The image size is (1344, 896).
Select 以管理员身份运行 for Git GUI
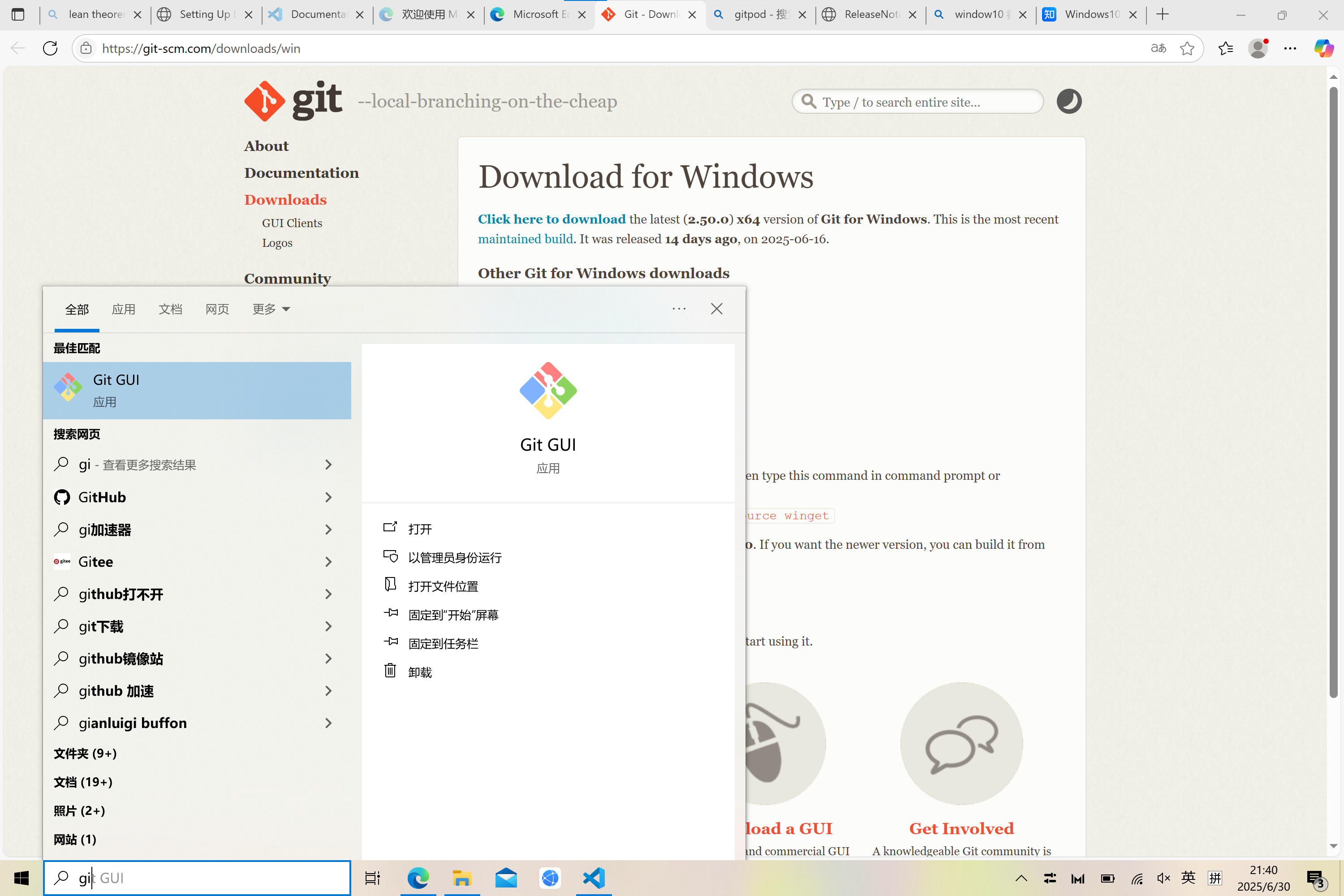click(454, 557)
